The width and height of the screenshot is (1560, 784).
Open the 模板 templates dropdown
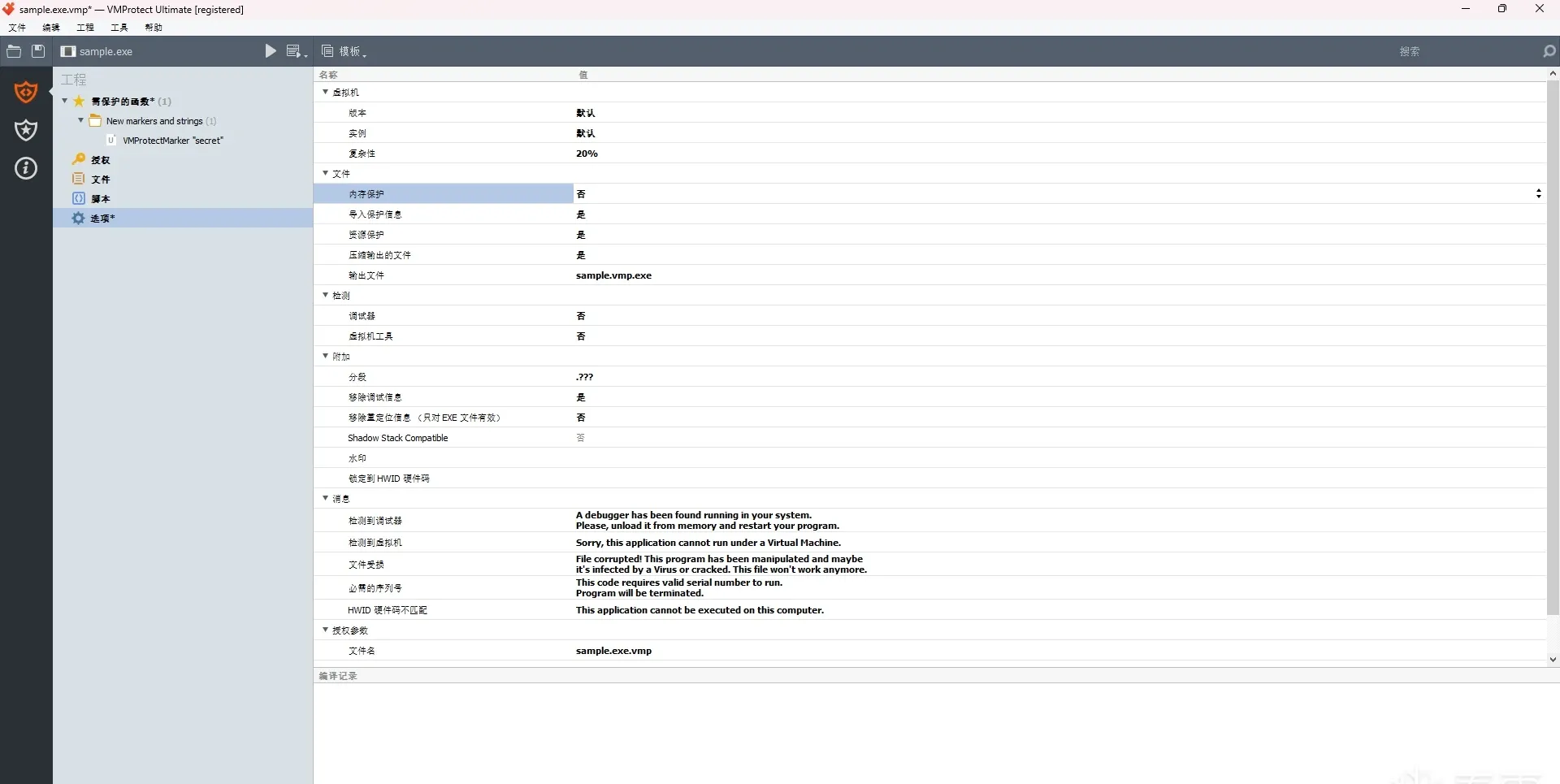pos(344,51)
